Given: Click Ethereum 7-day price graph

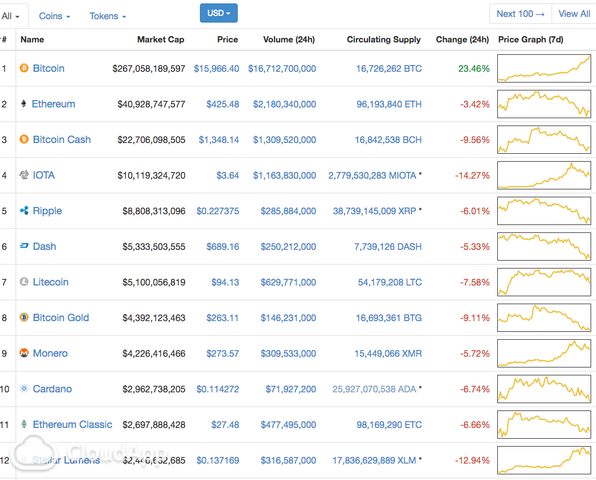Looking at the screenshot, I should coord(544,104).
